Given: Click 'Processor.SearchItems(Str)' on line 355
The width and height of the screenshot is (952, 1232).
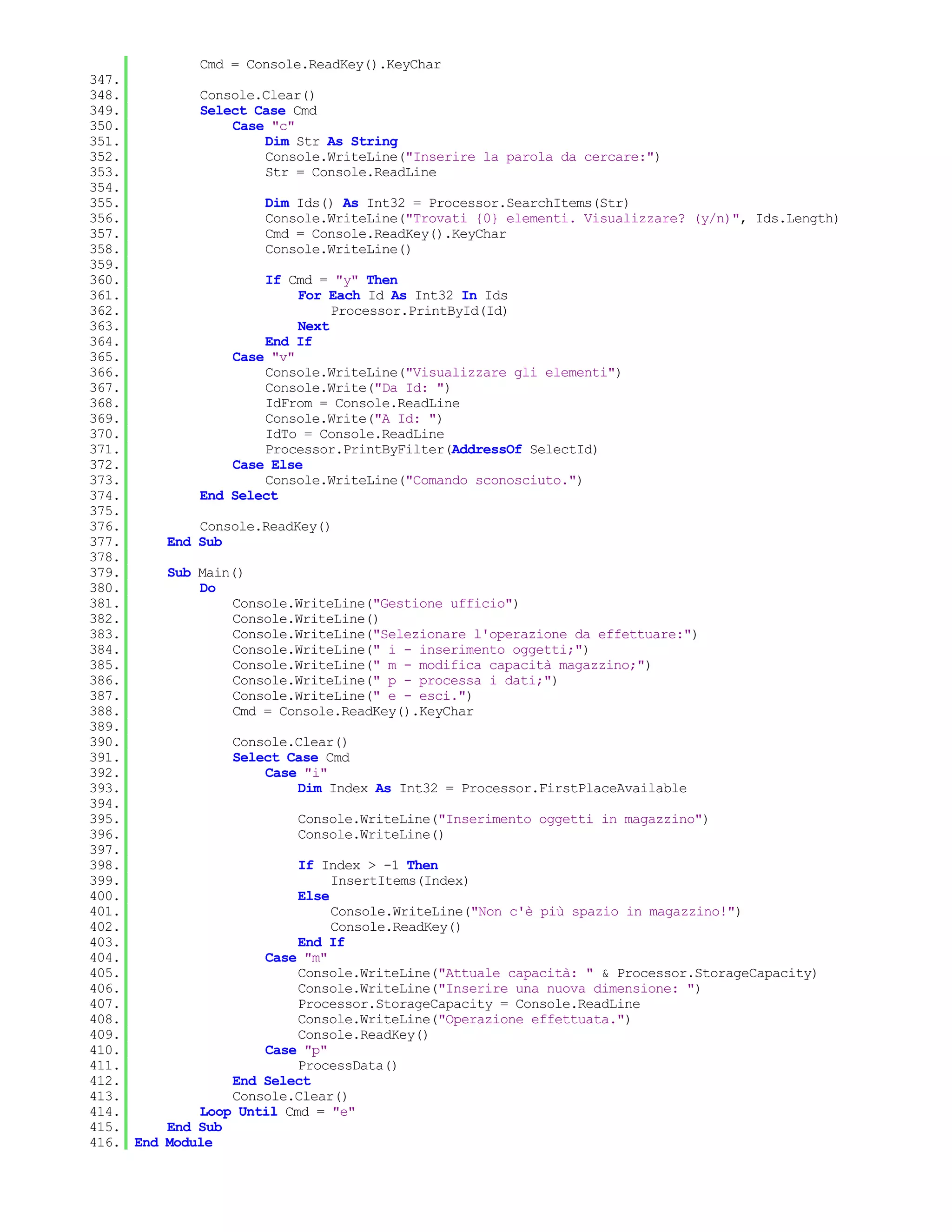Looking at the screenshot, I should click(529, 203).
